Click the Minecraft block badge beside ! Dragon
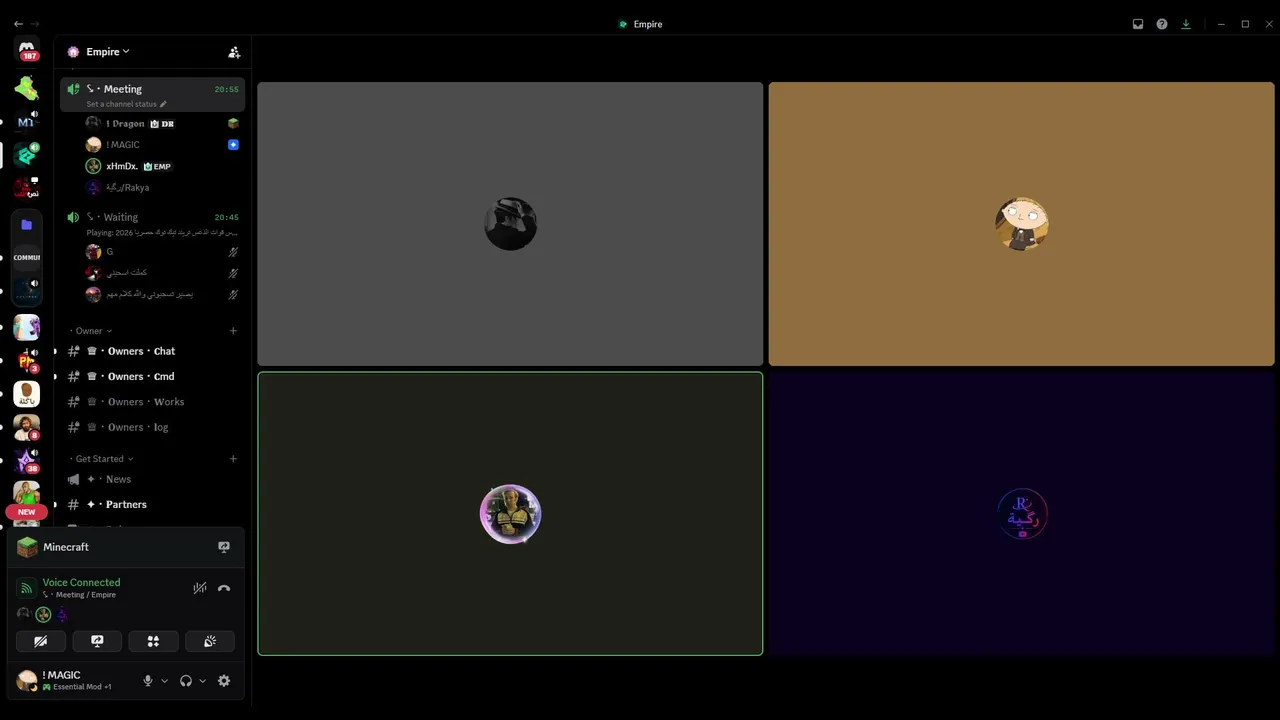1280x720 pixels. click(233, 124)
